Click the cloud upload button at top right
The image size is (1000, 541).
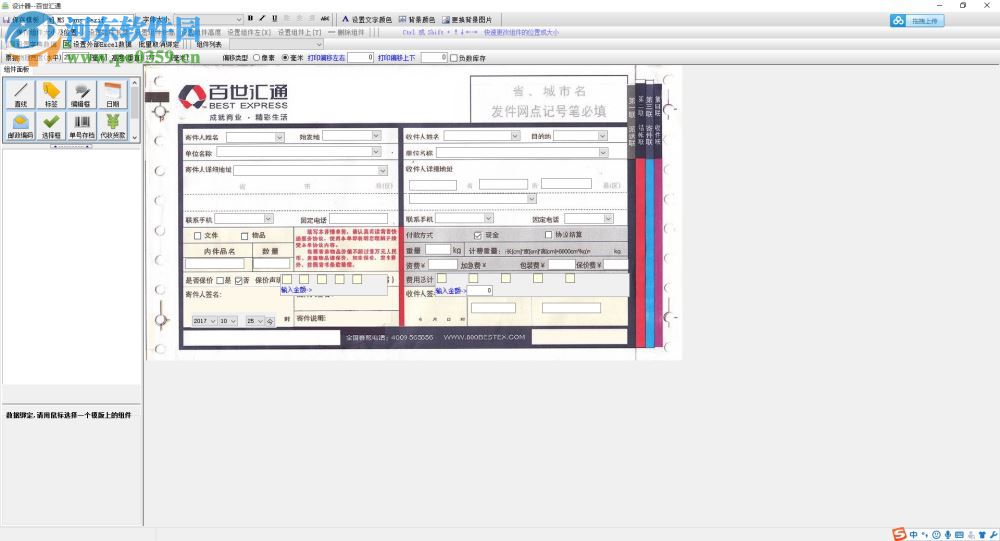pyautogui.click(x=917, y=20)
